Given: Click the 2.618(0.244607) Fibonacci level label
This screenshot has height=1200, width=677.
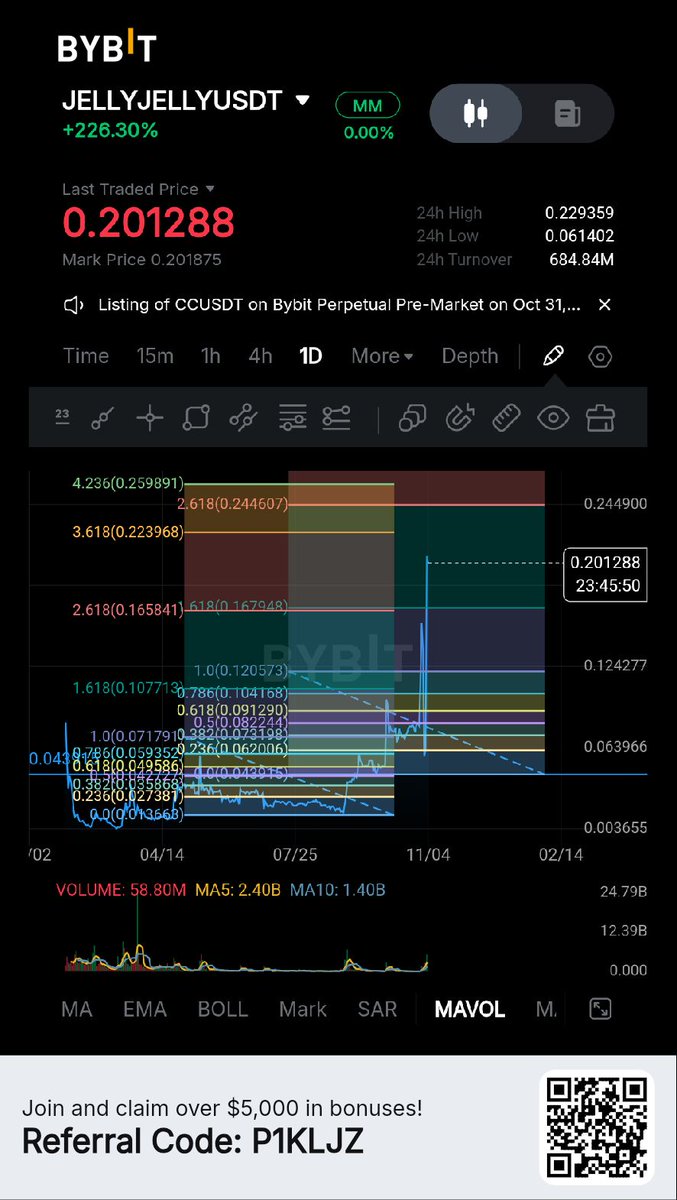Looking at the screenshot, I should tap(232, 504).
